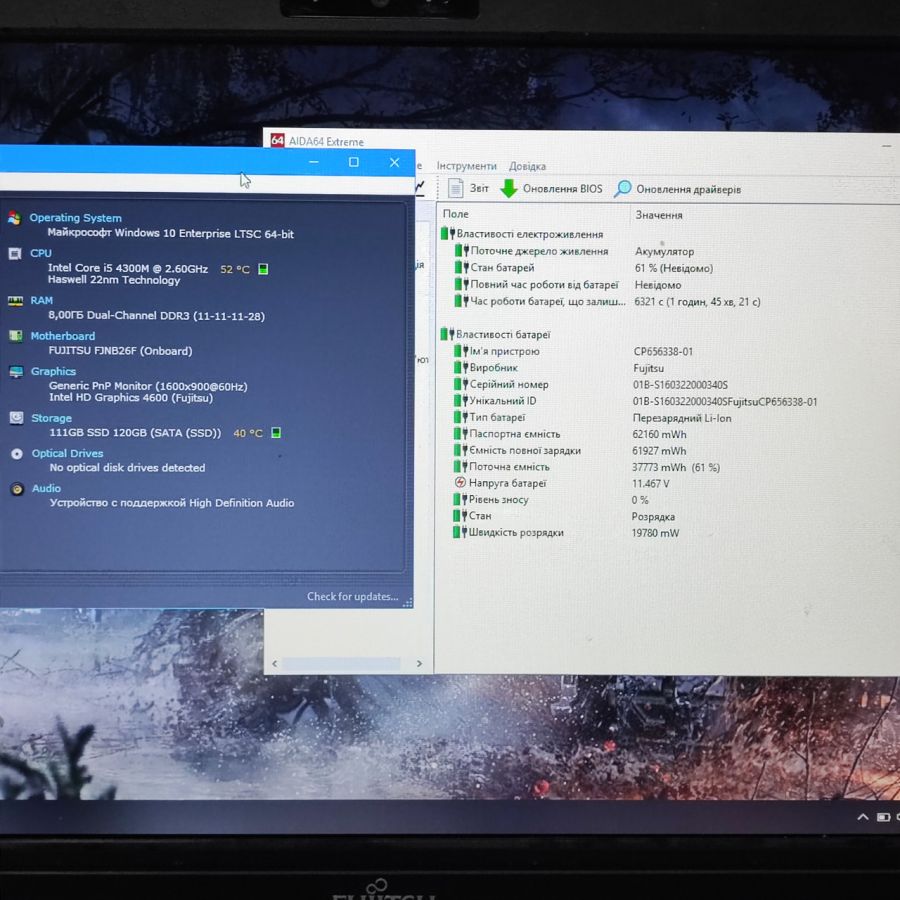Screen dimensions: 900x900
Task: Select the Поточна ємність row
Action: pyautogui.click(x=586, y=467)
